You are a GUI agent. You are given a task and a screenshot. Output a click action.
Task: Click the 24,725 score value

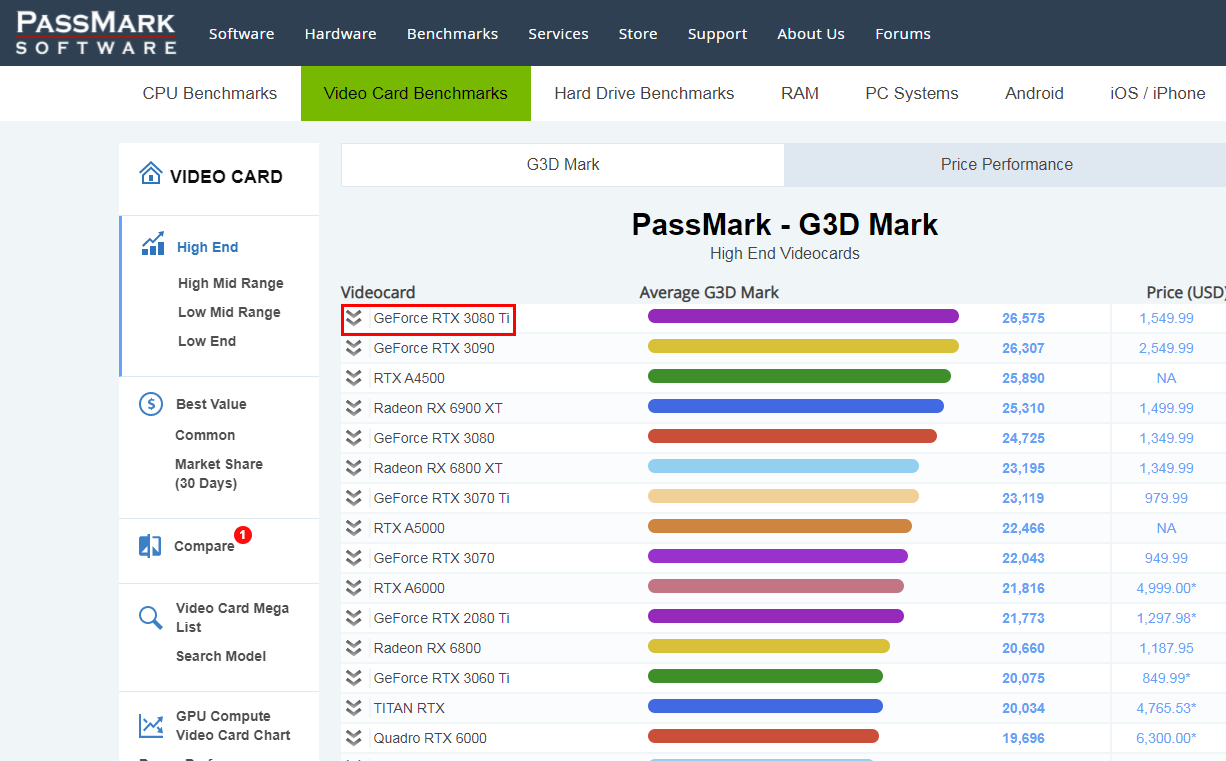click(1023, 438)
